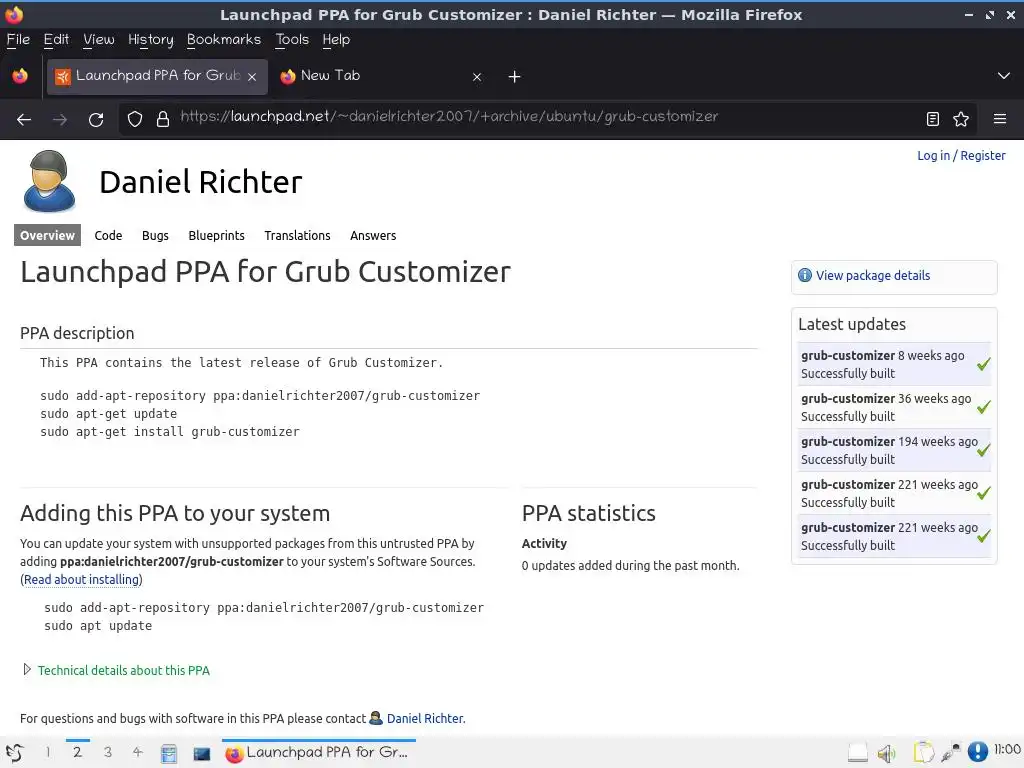Click the 11:00 taskbar clock
Image resolution: width=1024 pixels, height=768 pixels.
point(1007,750)
